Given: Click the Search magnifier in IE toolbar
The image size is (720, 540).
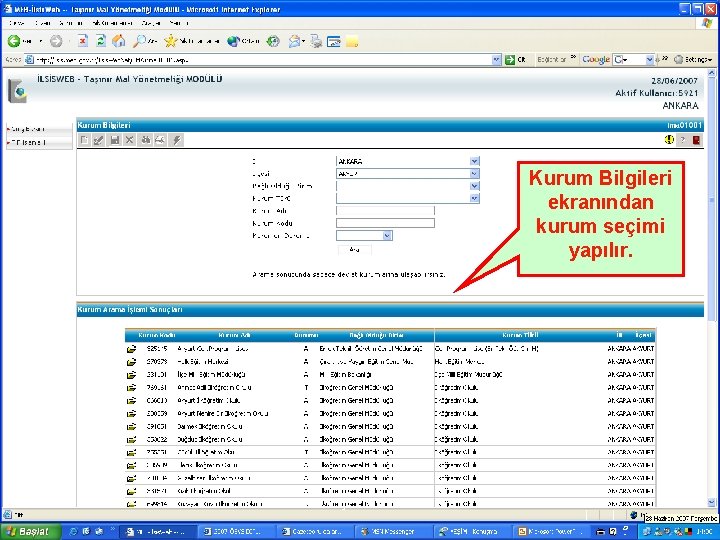Looking at the screenshot, I should [139, 41].
